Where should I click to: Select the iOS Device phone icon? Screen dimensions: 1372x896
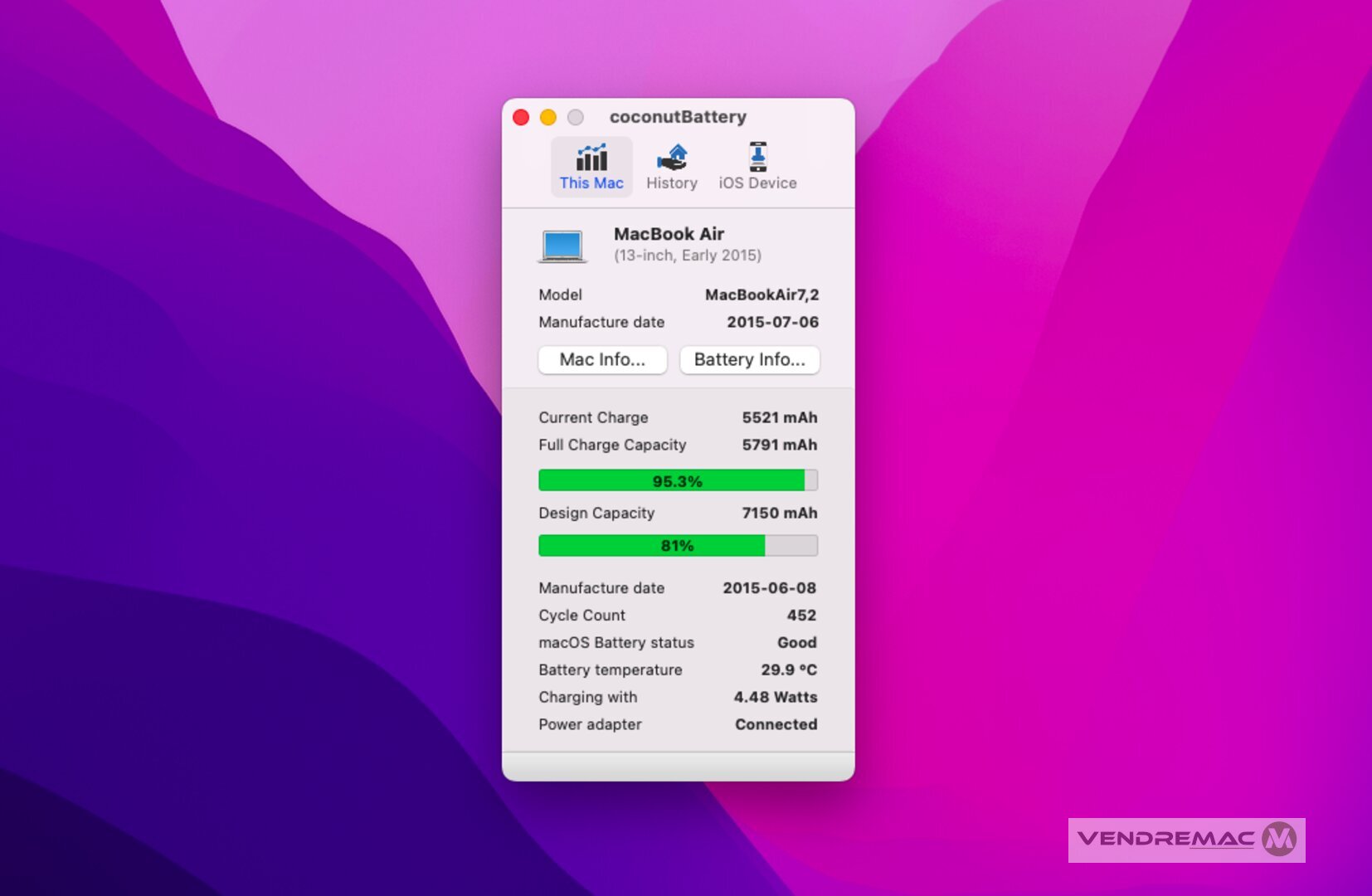[757, 158]
